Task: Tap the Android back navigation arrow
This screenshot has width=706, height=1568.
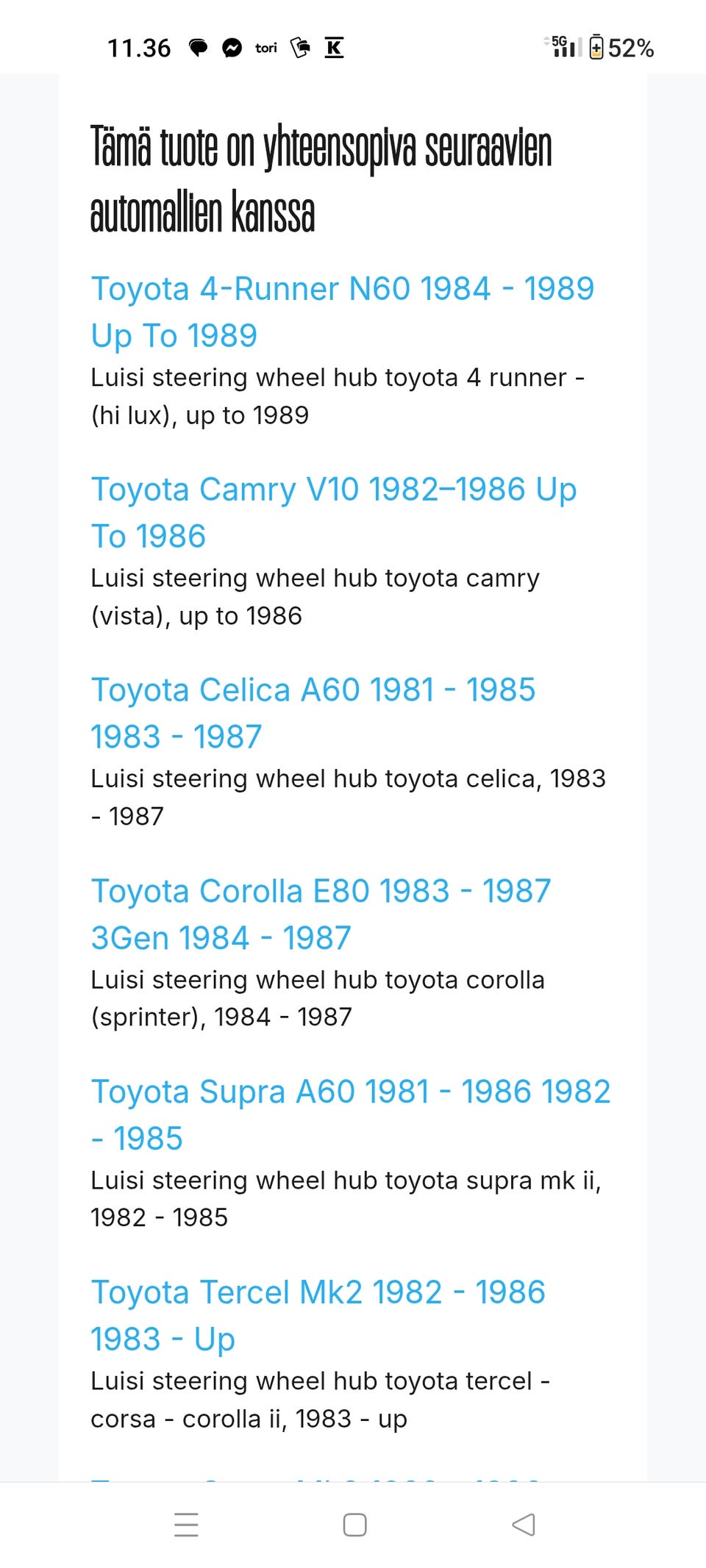Action: [x=524, y=1525]
